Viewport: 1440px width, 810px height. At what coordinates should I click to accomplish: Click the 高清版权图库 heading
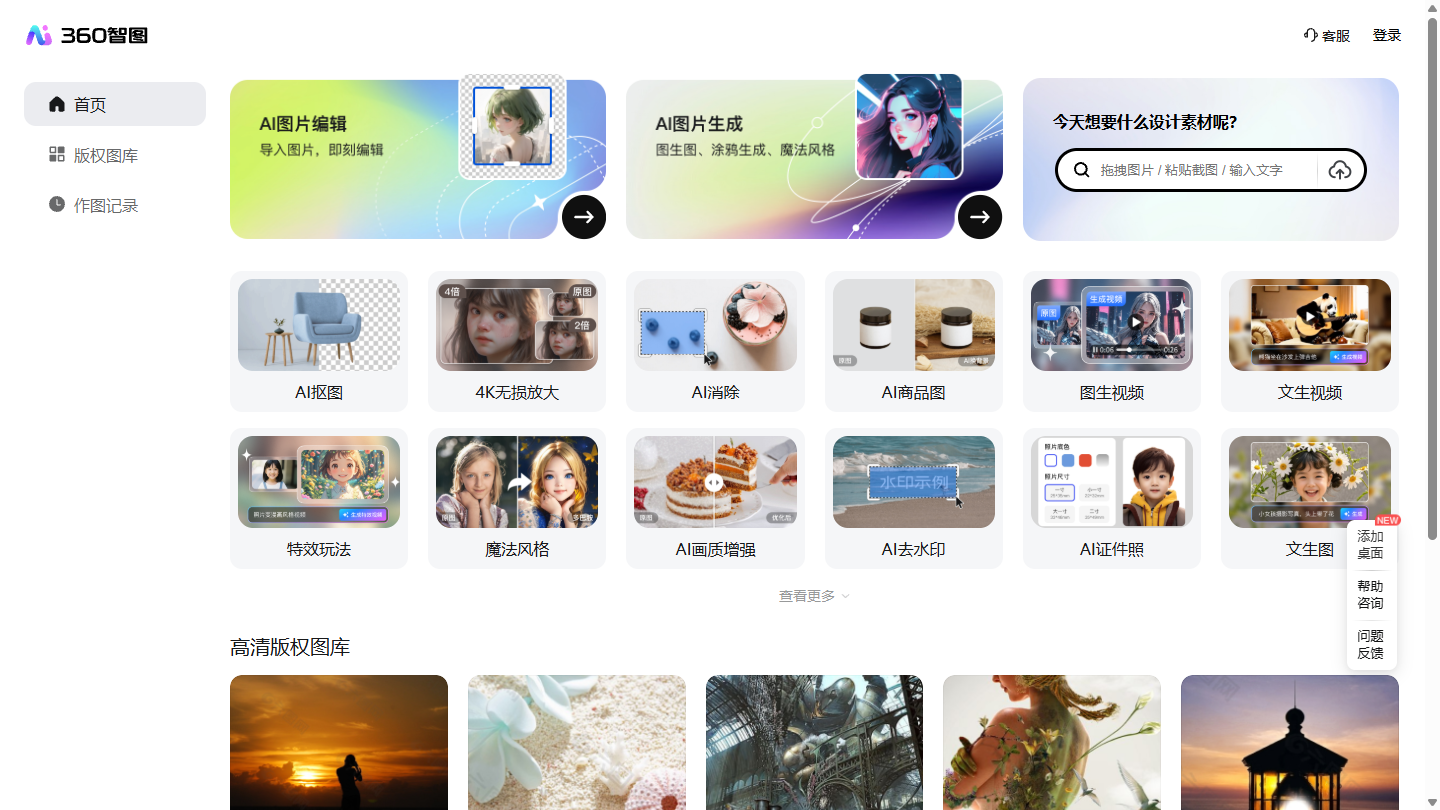tap(290, 647)
